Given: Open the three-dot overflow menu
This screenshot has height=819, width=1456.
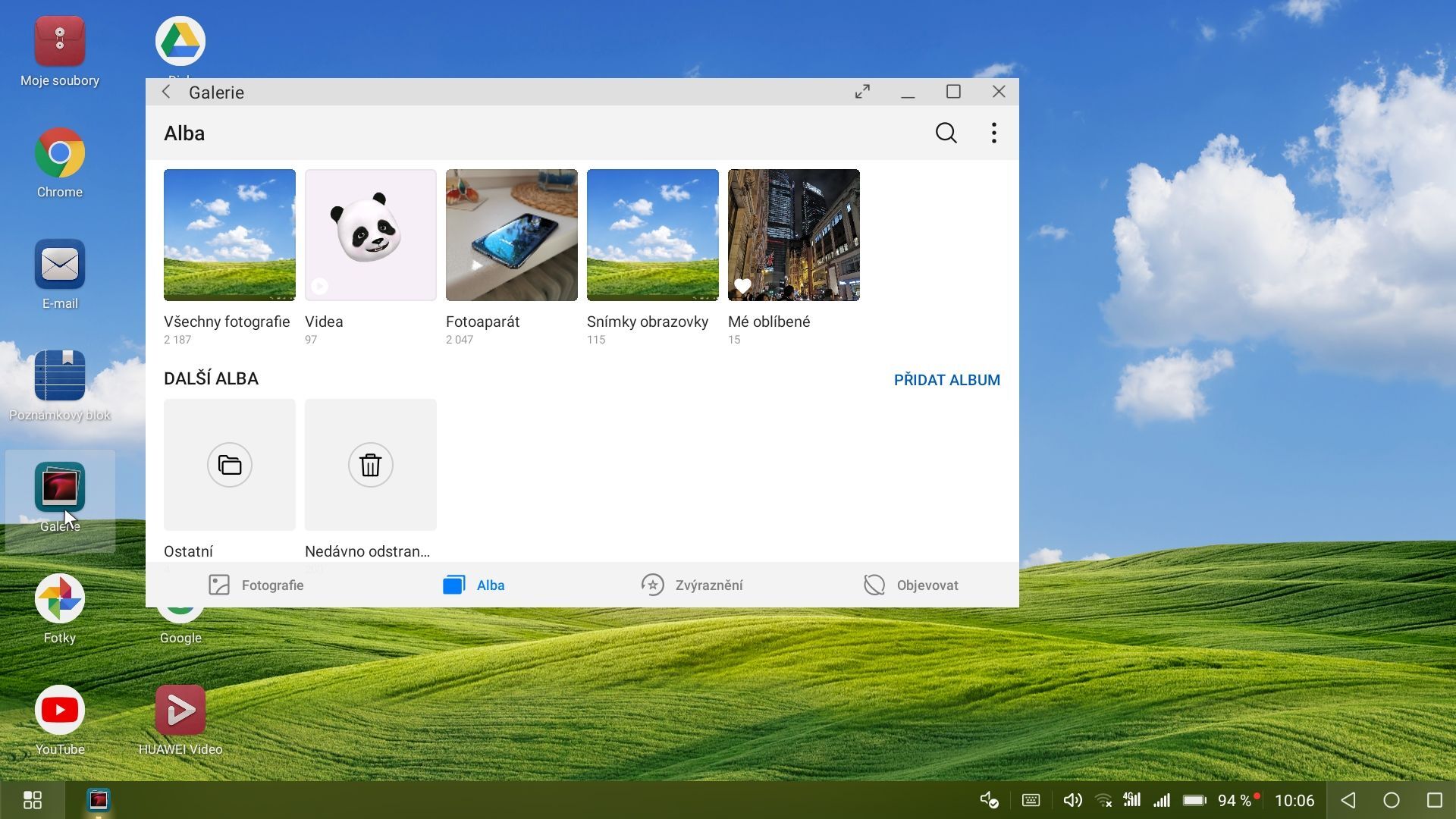Looking at the screenshot, I should click(x=993, y=133).
